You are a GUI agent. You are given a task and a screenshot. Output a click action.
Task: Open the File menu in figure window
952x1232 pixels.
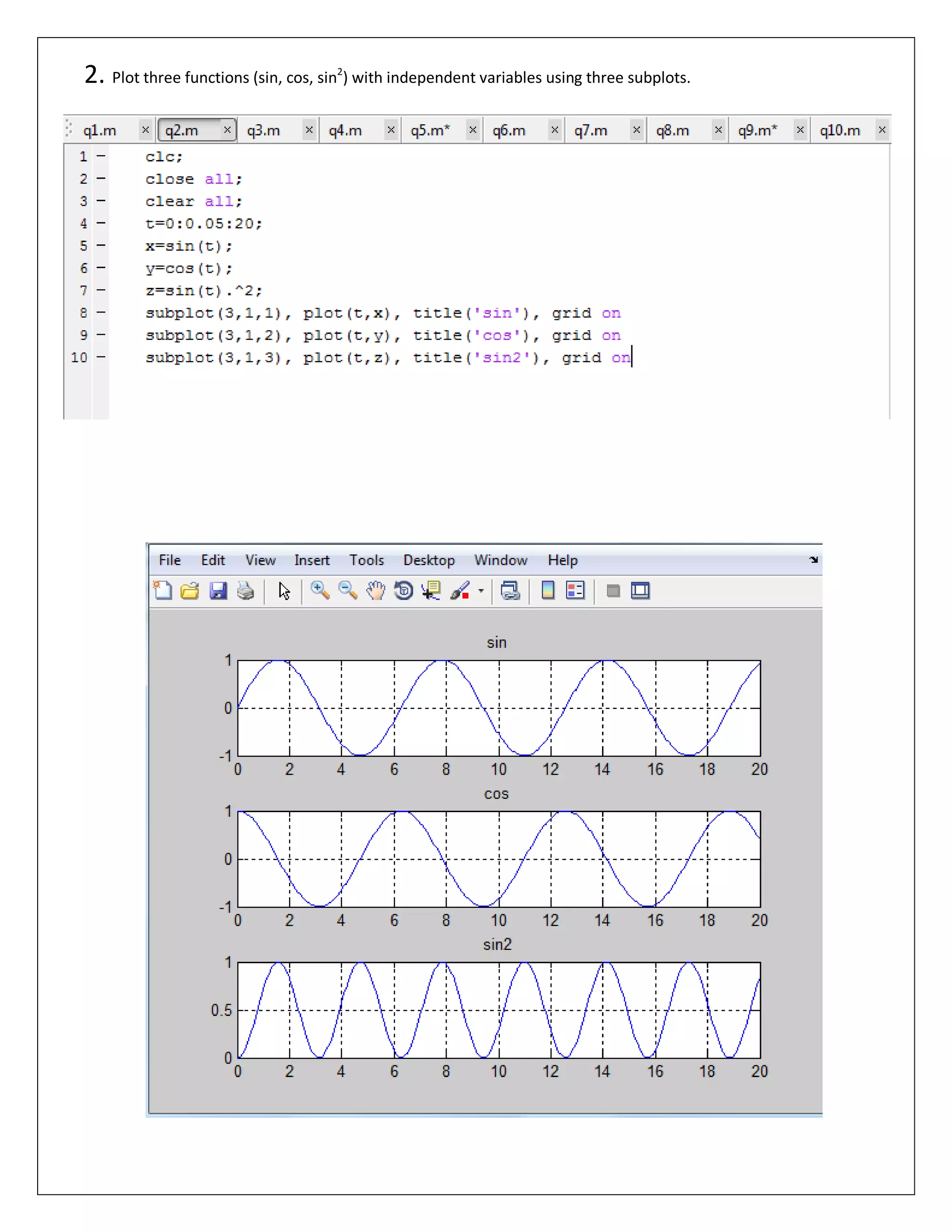pyautogui.click(x=170, y=560)
